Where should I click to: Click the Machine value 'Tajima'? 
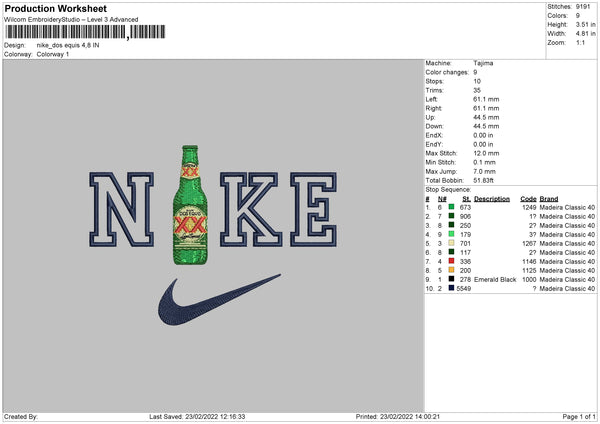pyautogui.click(x=483, y=63)
